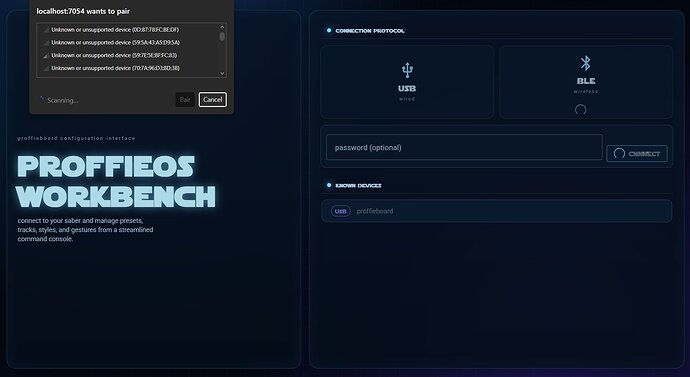The image size is (690, 377).
Task: Select the device ending in 8E:DF
Action: tap(128, 30)
